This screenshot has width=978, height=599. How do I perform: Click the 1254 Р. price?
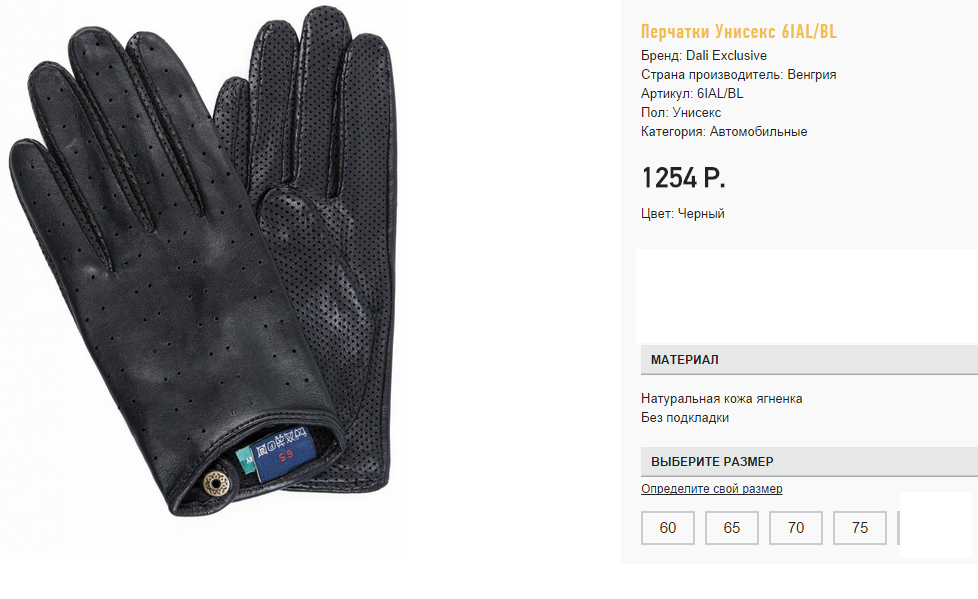(x=683, y=178)
